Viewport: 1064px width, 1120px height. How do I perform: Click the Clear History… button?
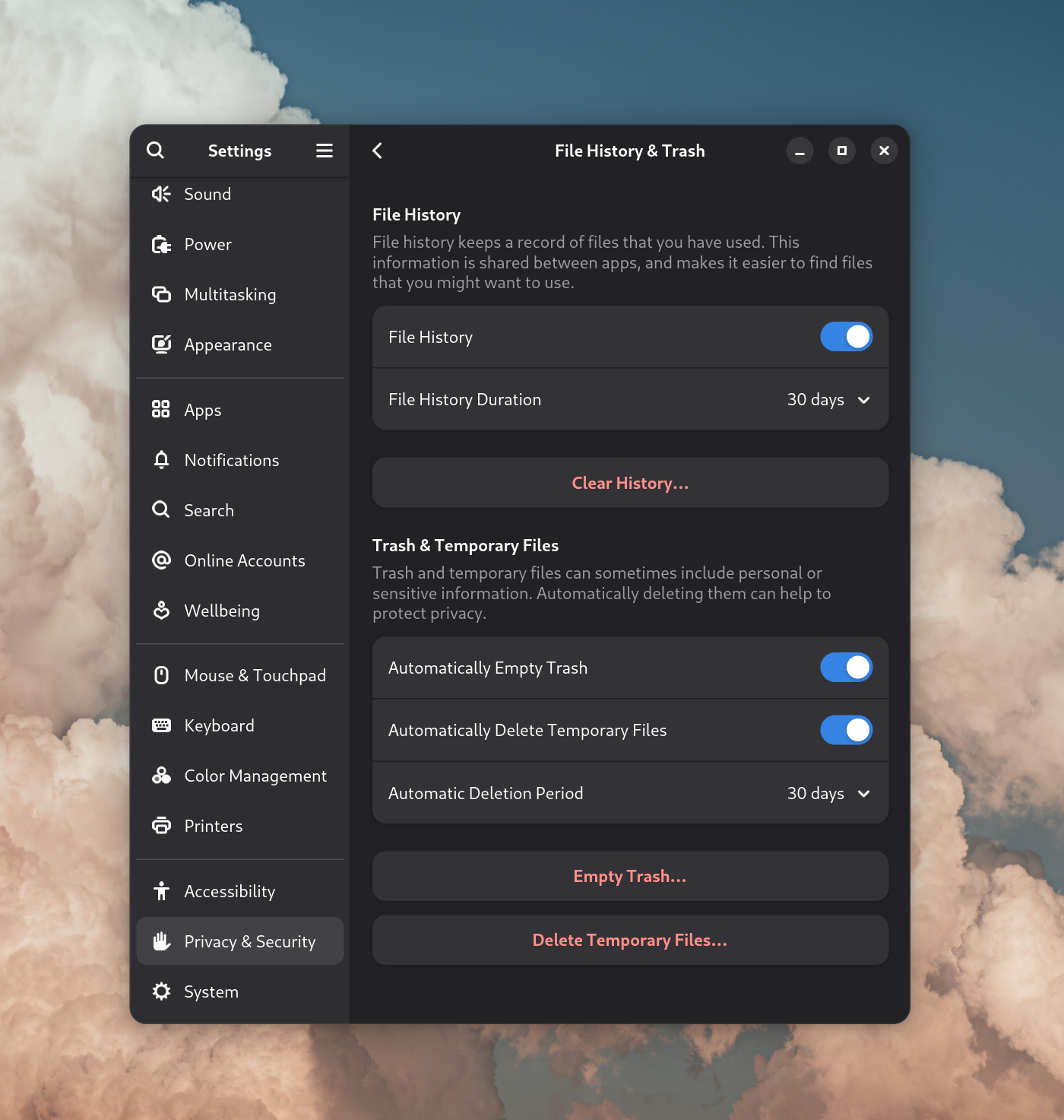(630, 483)
